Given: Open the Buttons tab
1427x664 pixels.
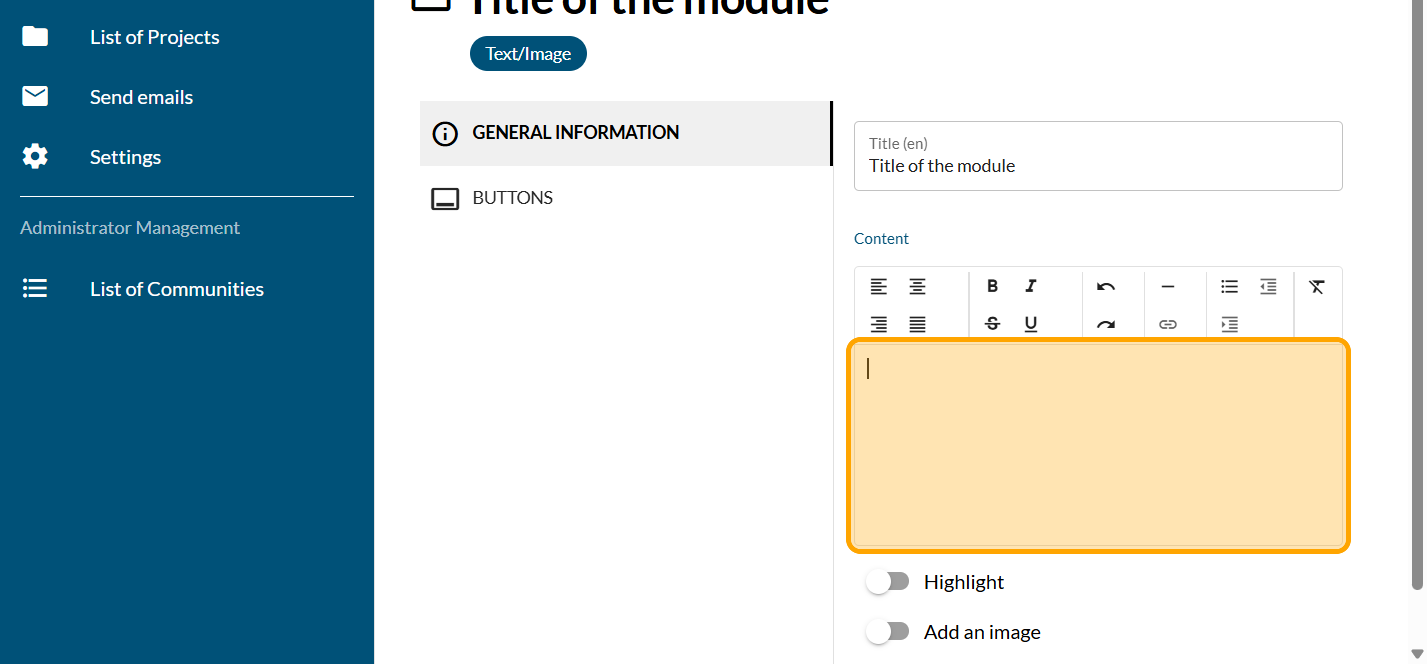Looking at the screenshot, I should point(512,198).
